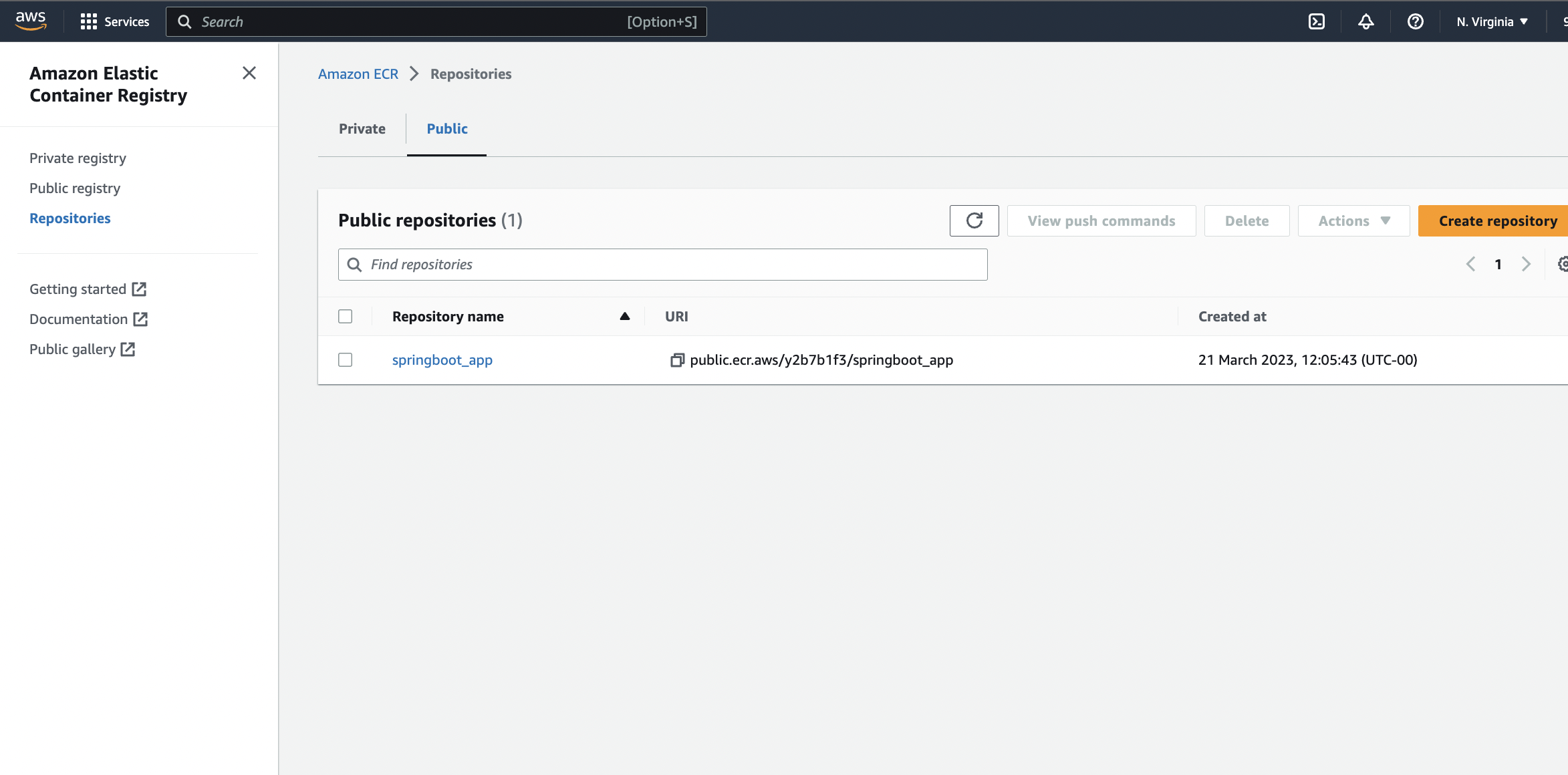Click the Created at column header
The width and height of the screenshot is (1568, 775).
(1232, 317)
